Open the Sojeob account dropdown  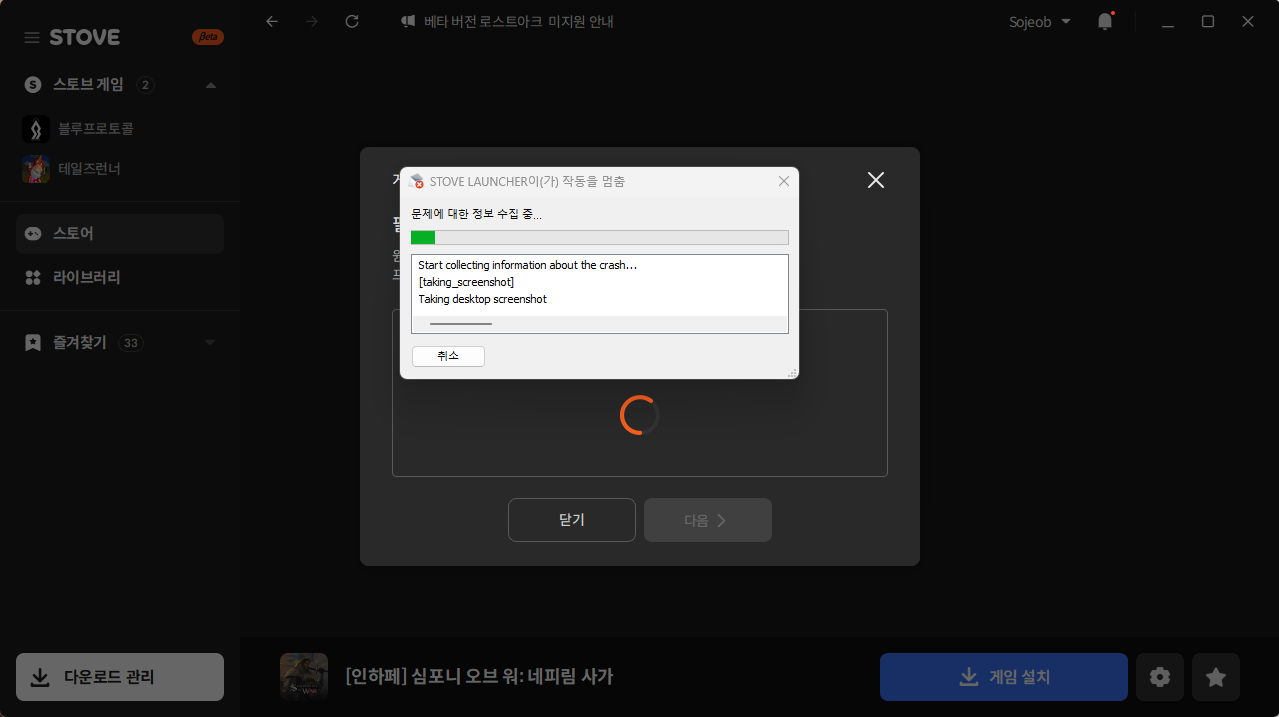tap(1039, 21)
